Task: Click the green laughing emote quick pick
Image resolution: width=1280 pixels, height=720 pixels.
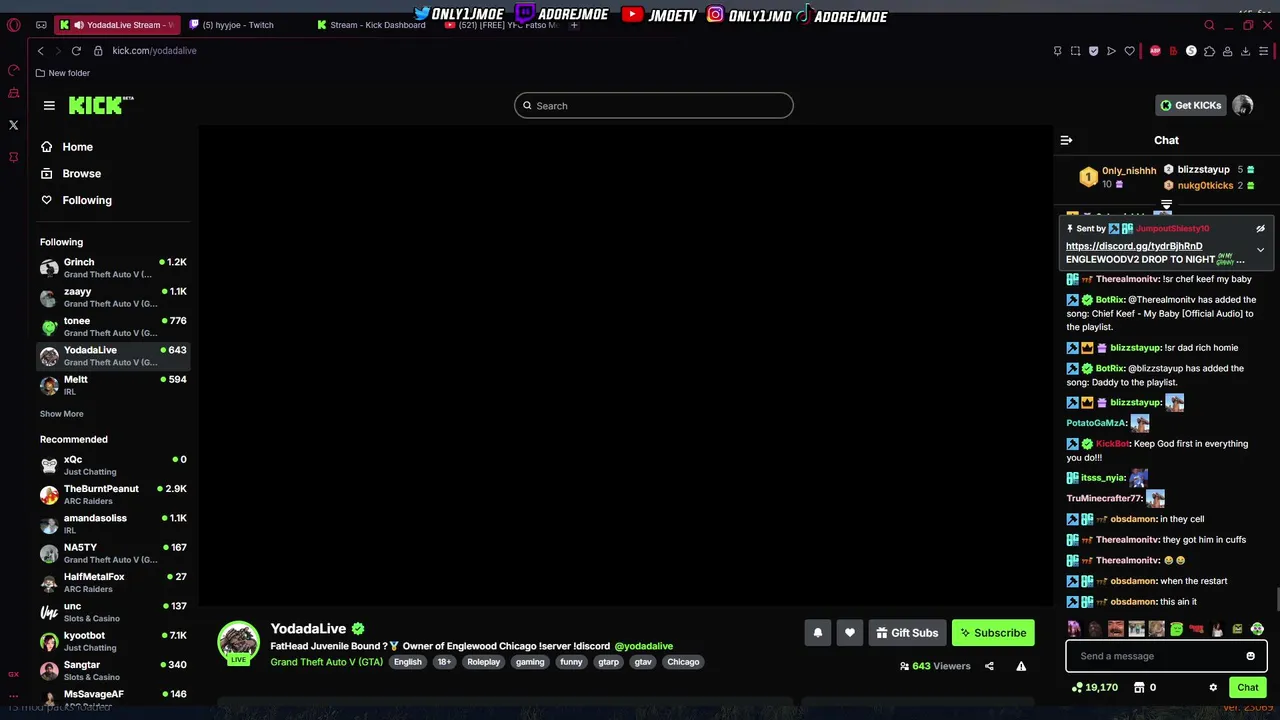Action: (1176, 629)
